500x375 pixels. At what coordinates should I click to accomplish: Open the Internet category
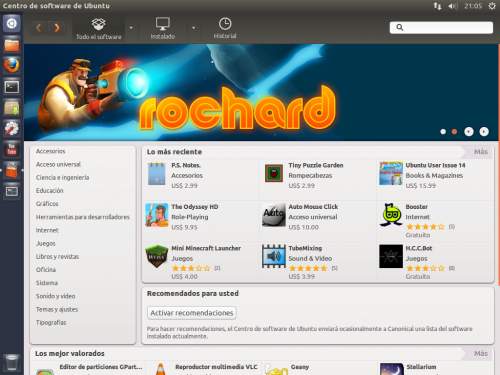[47, 230]
